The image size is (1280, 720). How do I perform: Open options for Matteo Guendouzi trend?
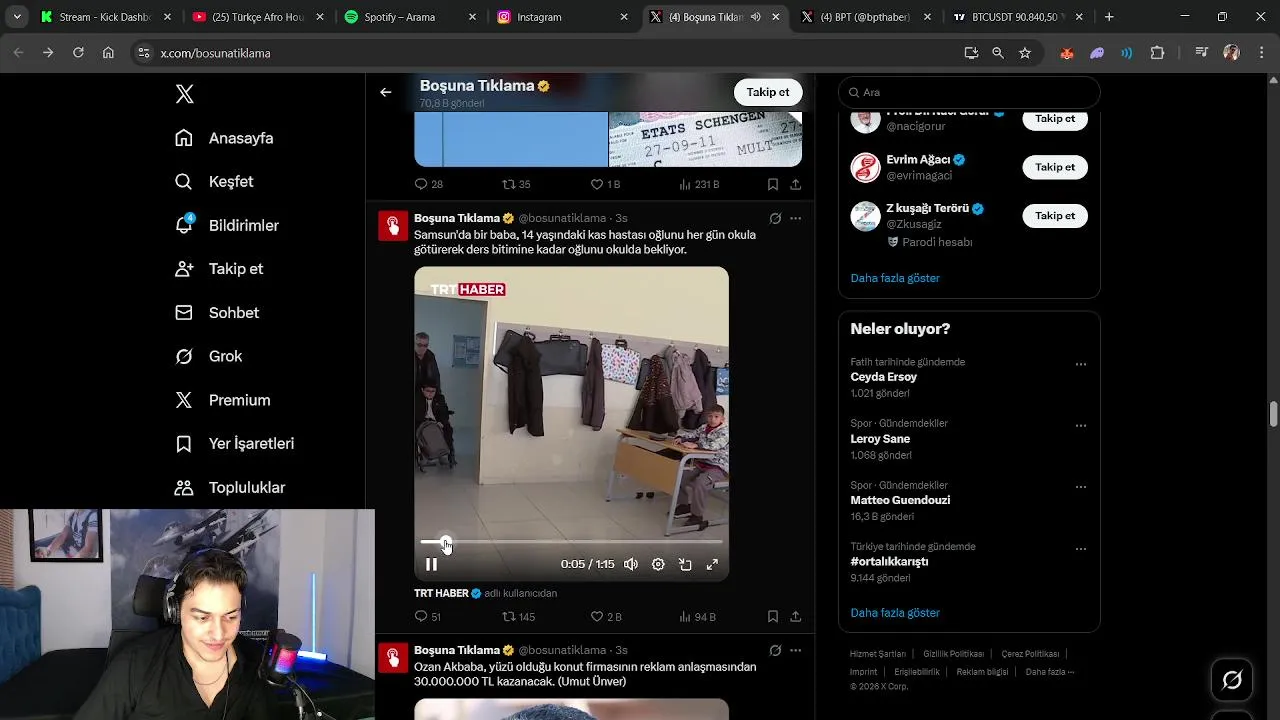click(1080, 488)
